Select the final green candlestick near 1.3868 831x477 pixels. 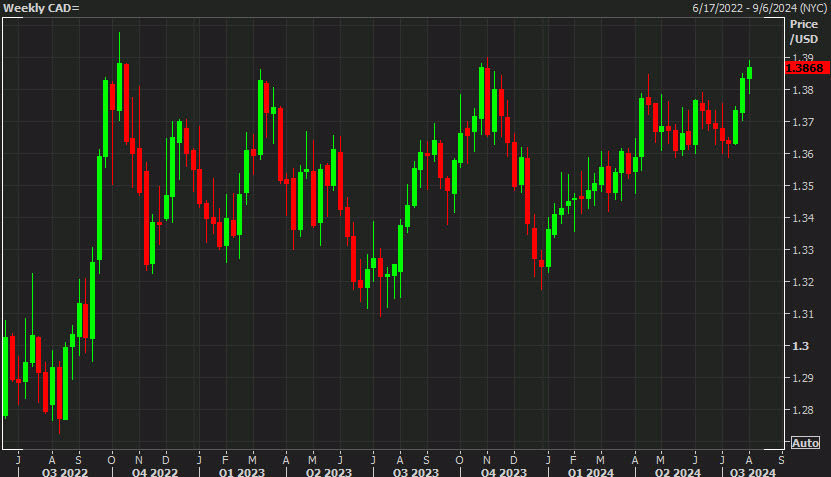click(749, 73)
